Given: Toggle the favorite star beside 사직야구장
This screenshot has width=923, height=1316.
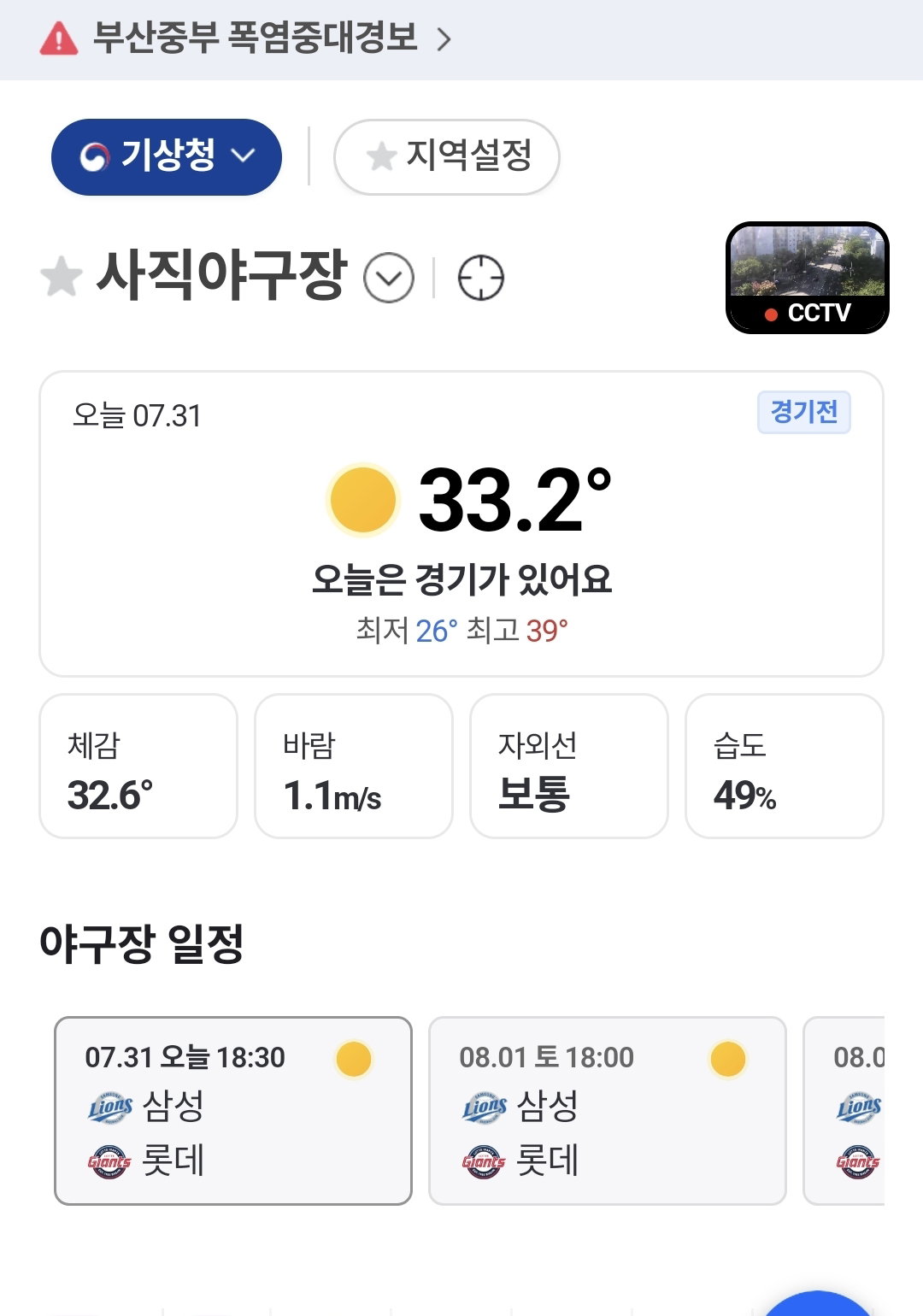Looking at the screenshot, I should click(x=62, y=278).
